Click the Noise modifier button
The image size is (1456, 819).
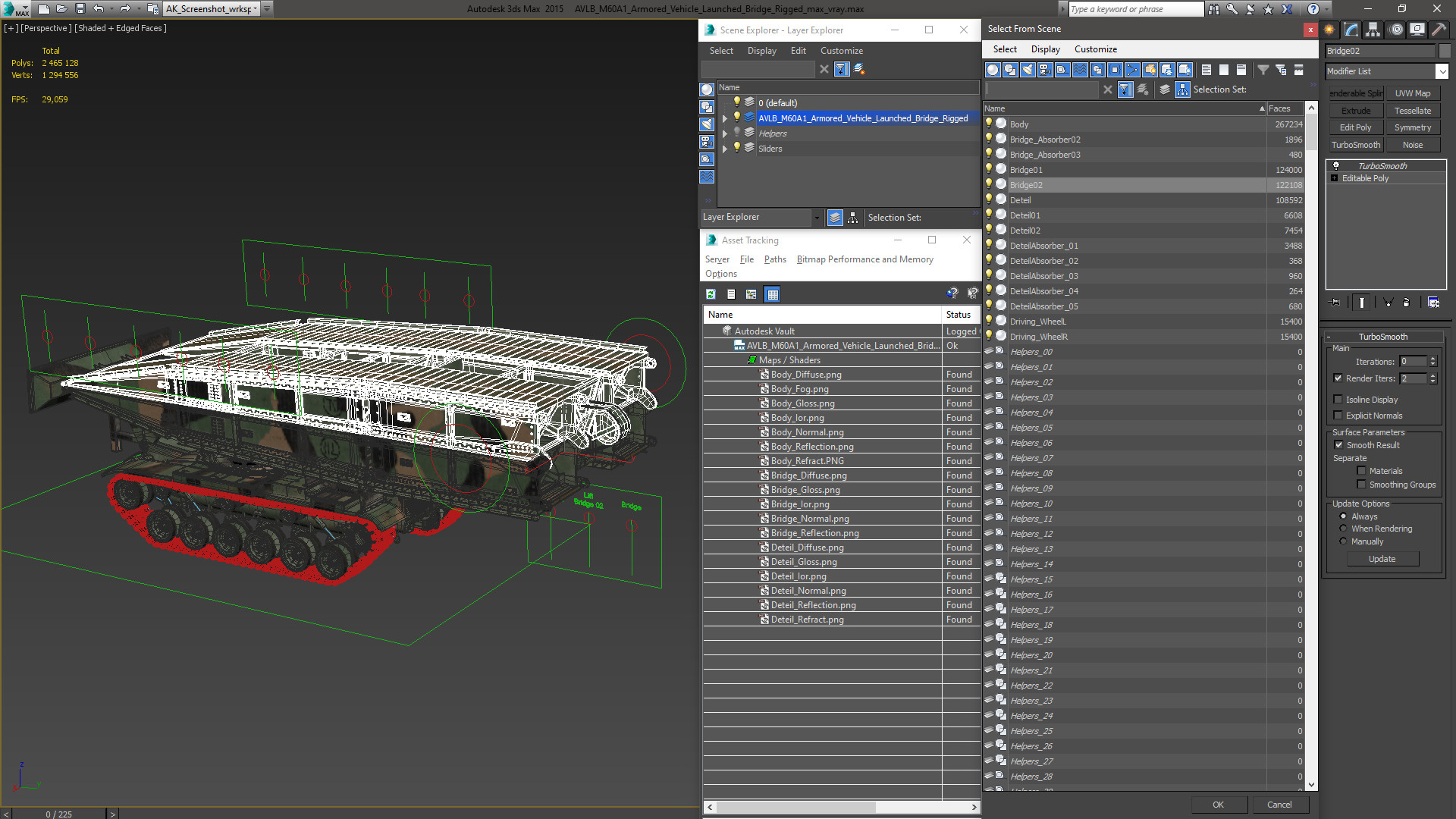[1412, 145]
